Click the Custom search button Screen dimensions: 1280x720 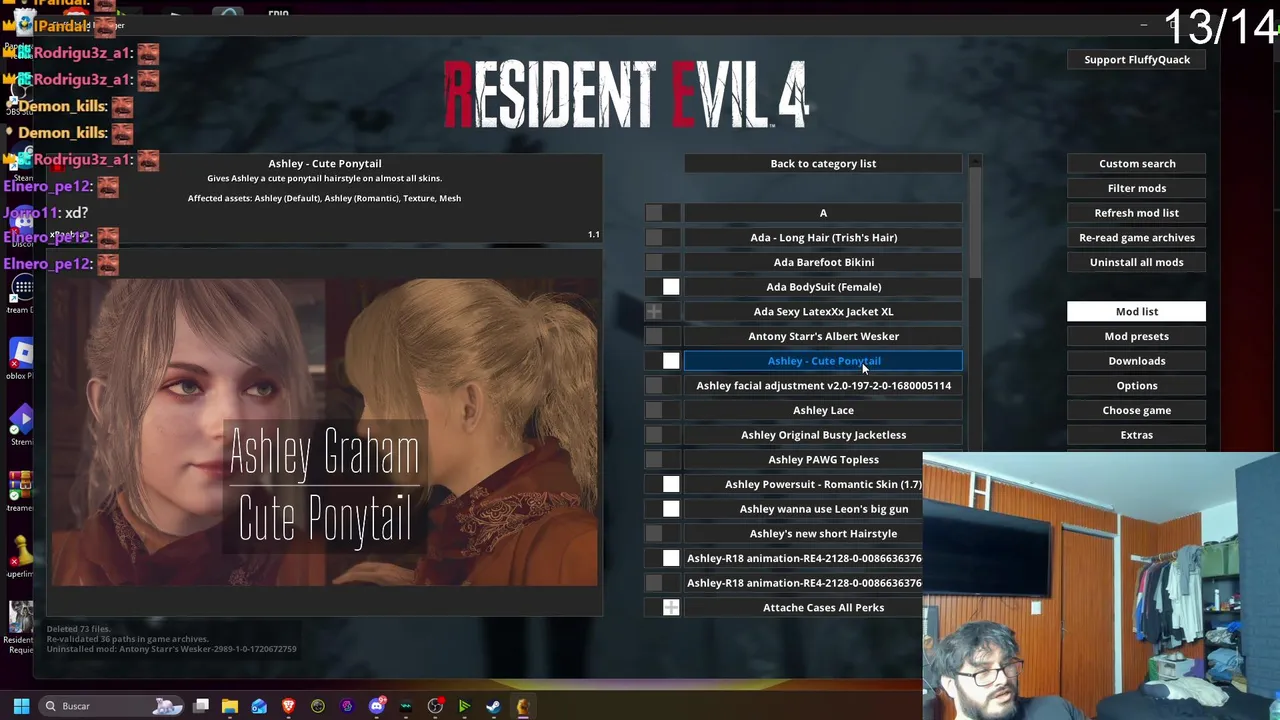point(1136,163)
